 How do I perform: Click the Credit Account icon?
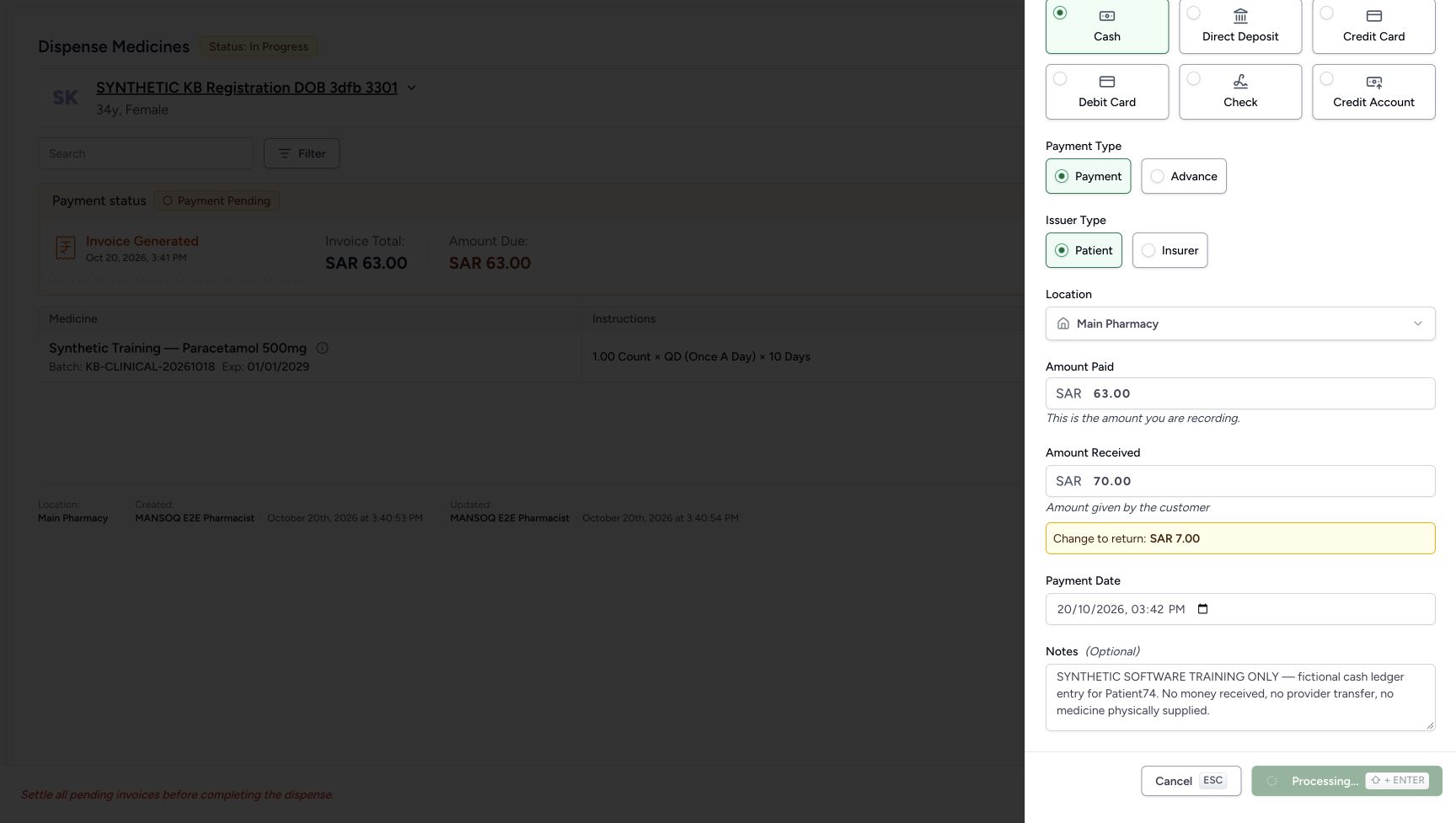click(x=1373, y=82)
